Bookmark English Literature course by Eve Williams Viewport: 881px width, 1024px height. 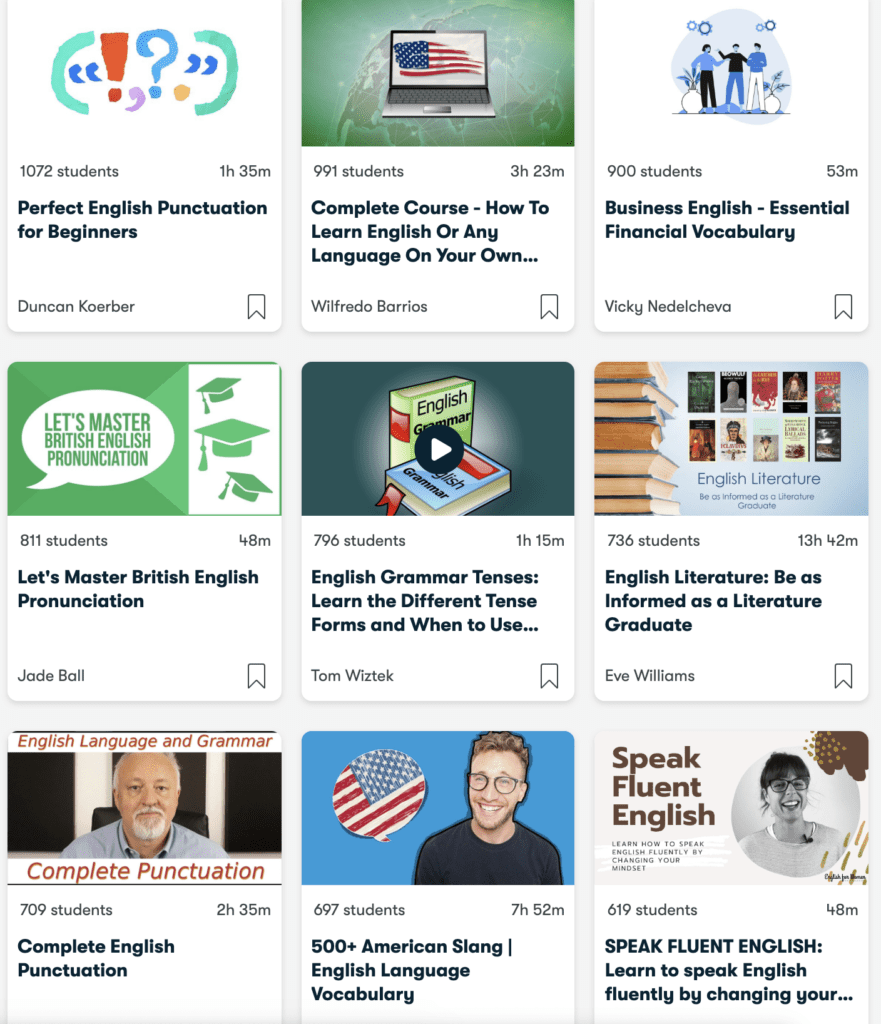843,676
